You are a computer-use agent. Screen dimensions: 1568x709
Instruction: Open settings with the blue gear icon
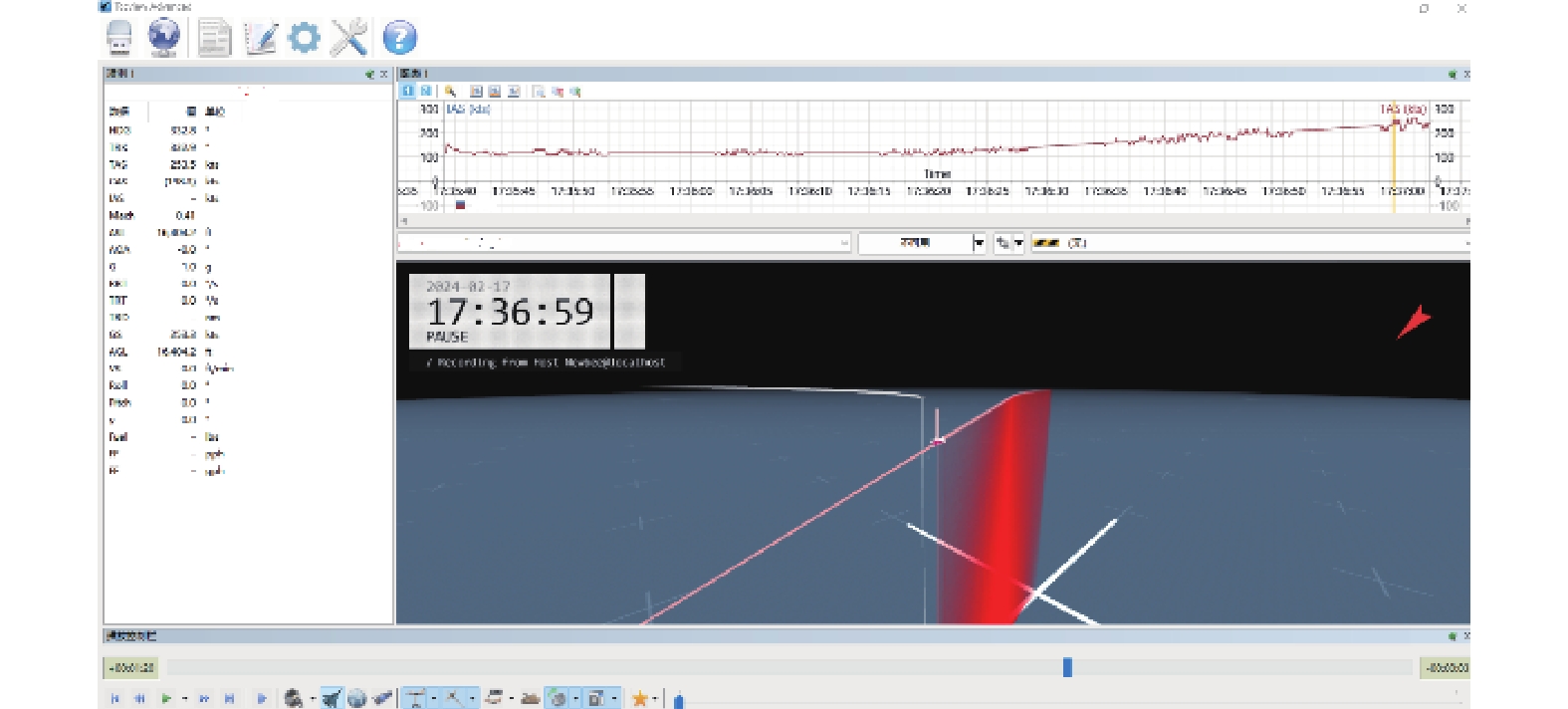click(304, 38)
